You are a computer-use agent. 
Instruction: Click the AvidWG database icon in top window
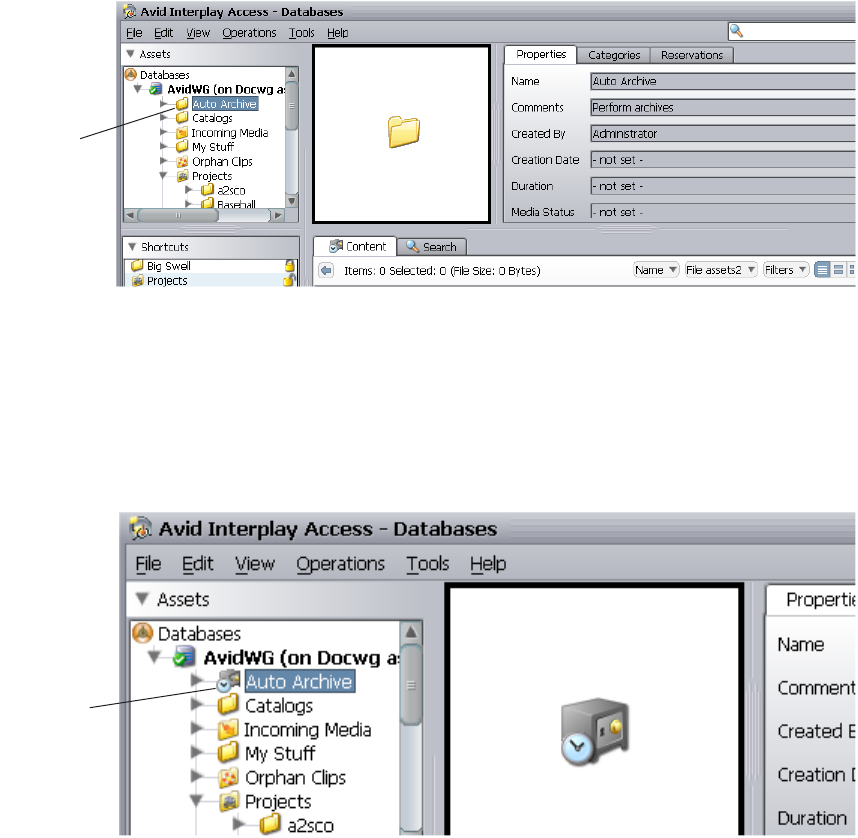(x=156, y=89)
